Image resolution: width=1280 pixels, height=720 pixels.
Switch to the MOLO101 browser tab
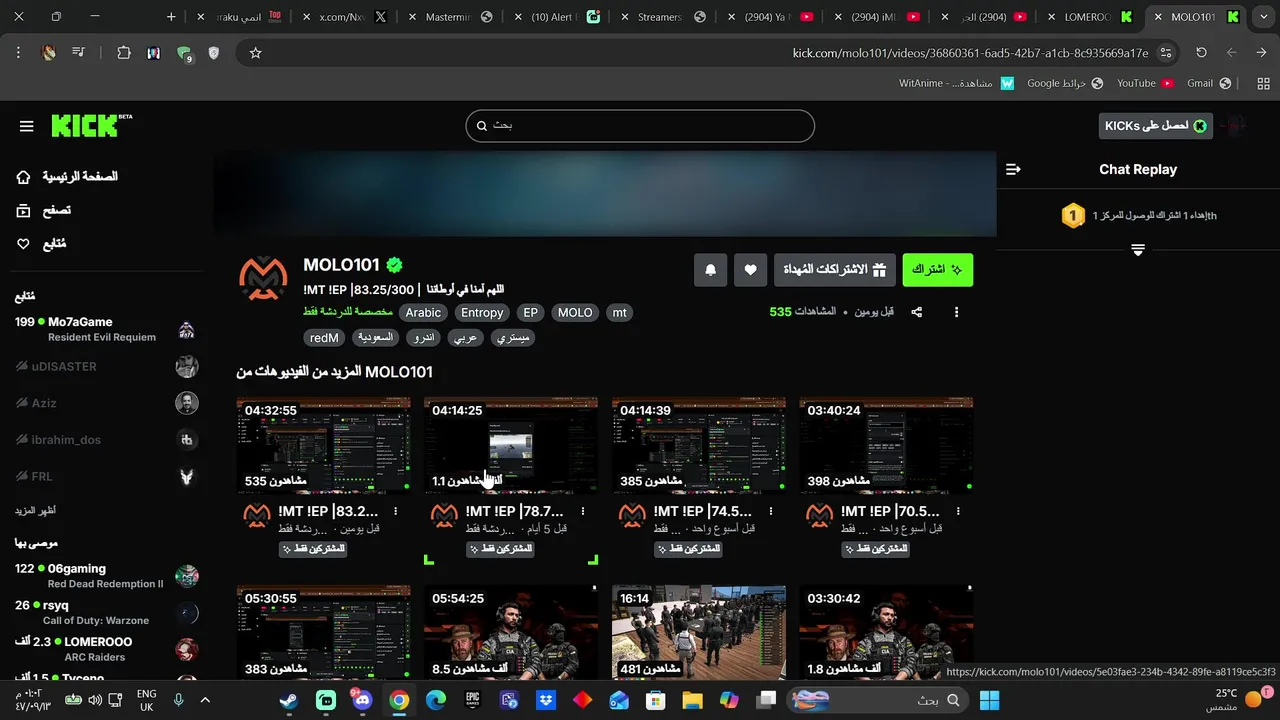coord(1194,17)
